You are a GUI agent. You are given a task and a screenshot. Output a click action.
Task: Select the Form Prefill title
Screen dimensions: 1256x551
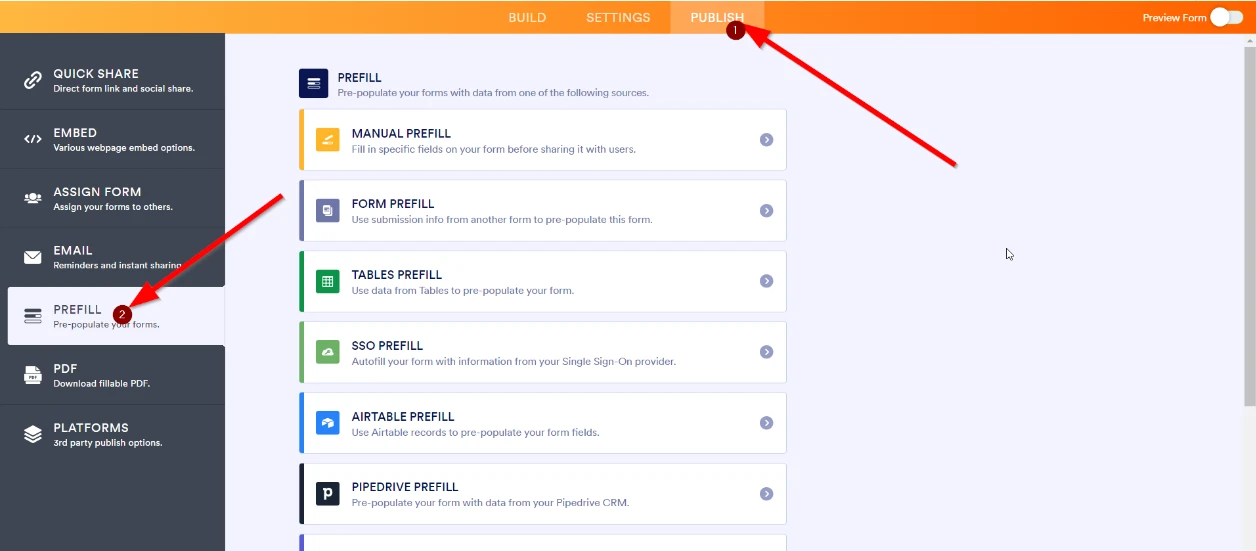393,204
